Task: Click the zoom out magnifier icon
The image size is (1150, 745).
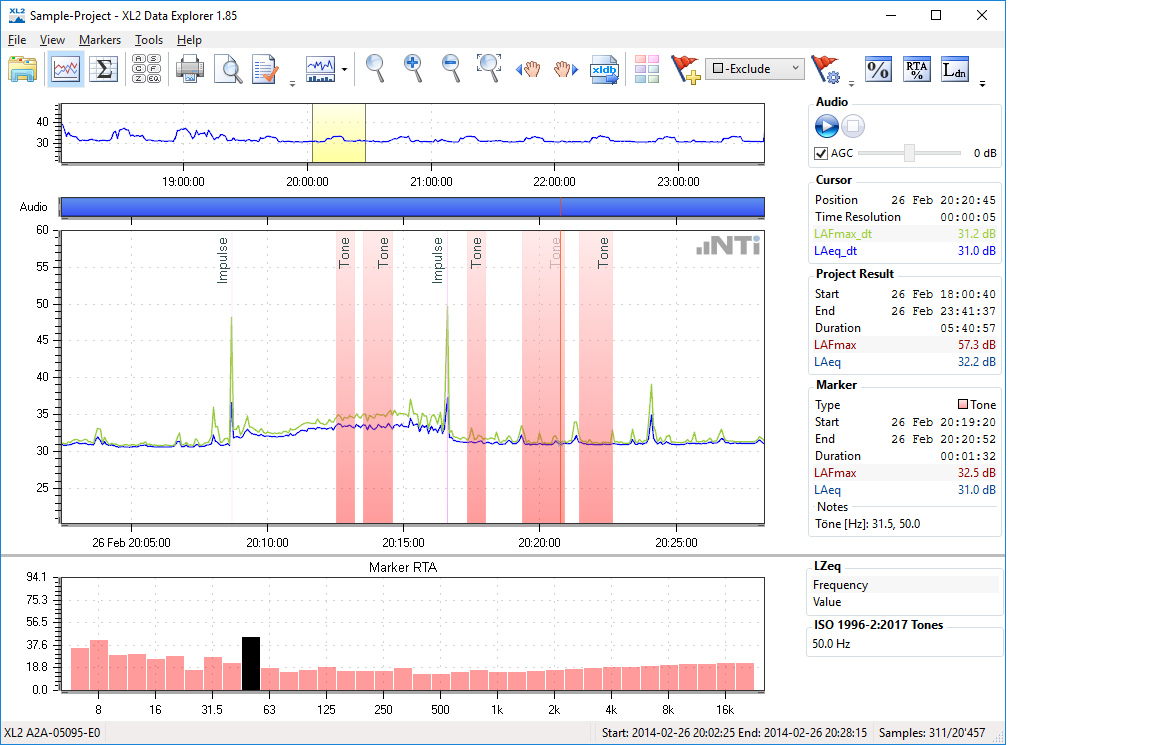Action: pyautogui.click(x=451, y=68)
